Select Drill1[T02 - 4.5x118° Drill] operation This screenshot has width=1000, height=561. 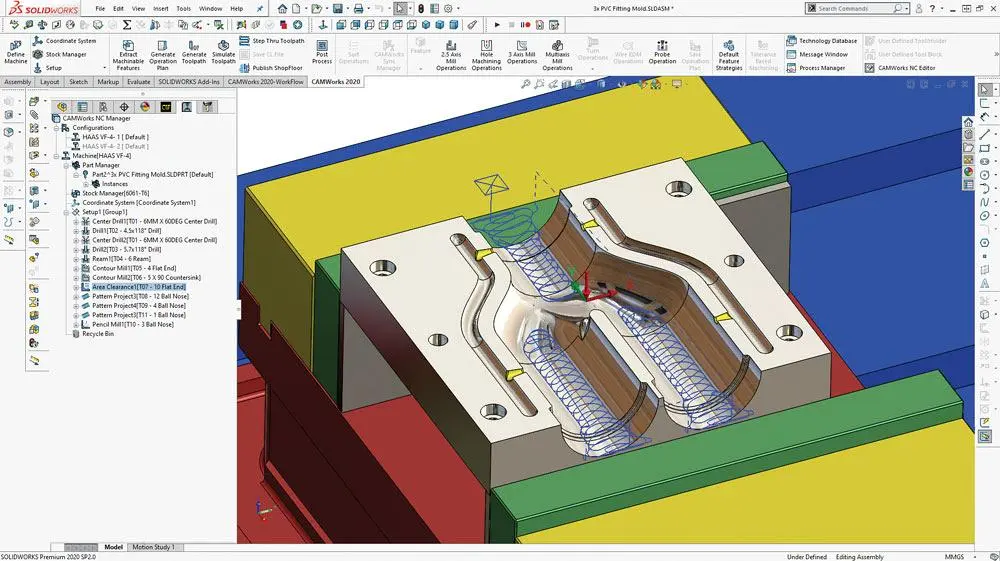(x=126, y=231)
